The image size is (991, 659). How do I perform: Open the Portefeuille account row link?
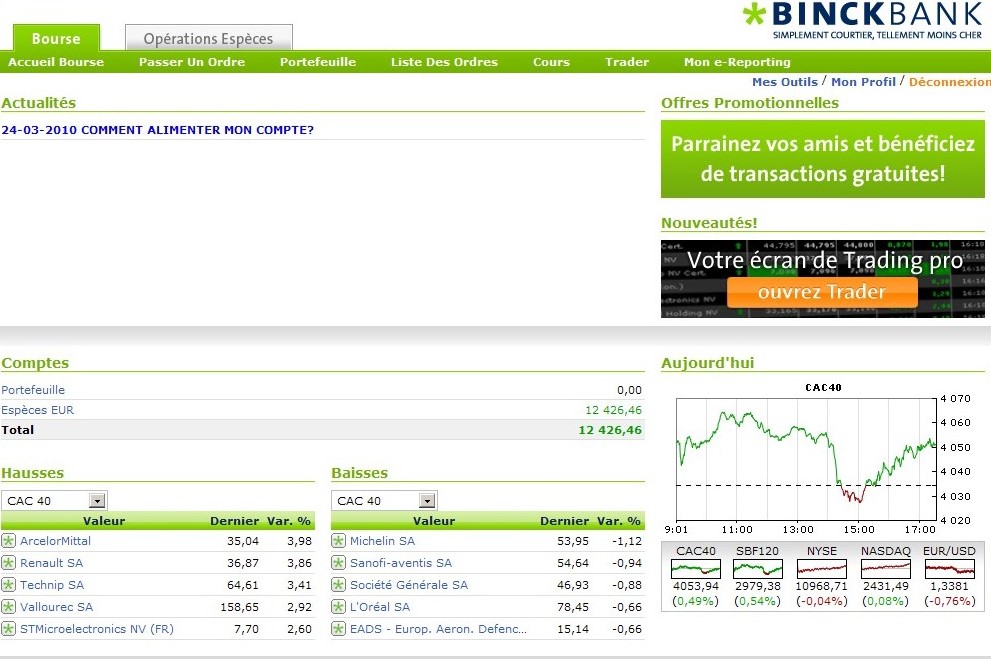click(33, 390)
